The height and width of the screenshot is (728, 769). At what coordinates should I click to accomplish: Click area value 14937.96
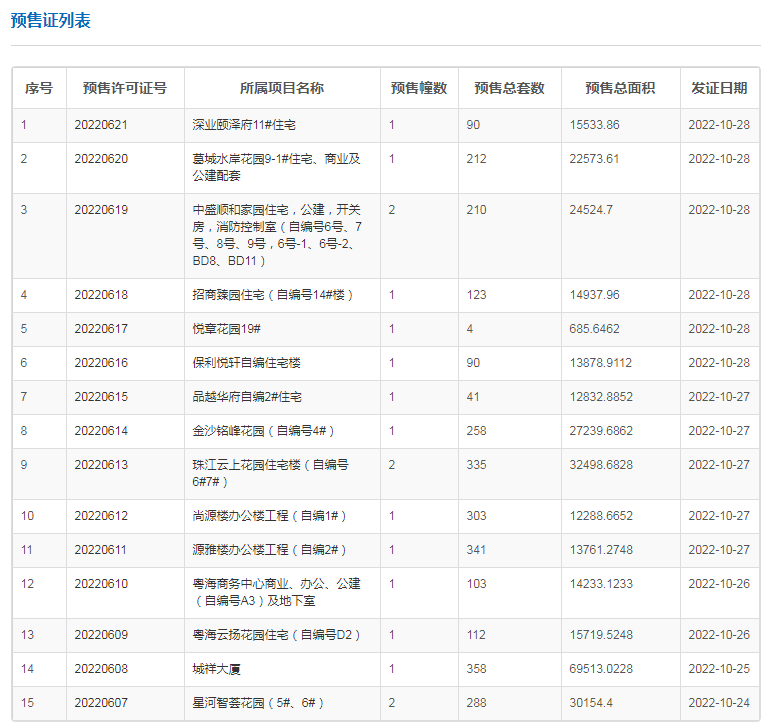click(x=594, y=295)
